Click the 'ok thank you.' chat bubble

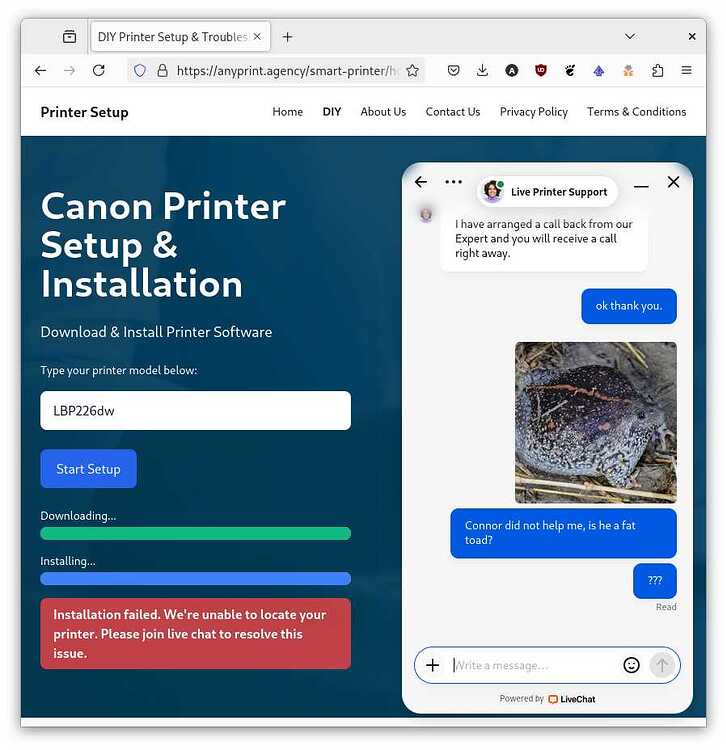(629, 306)
